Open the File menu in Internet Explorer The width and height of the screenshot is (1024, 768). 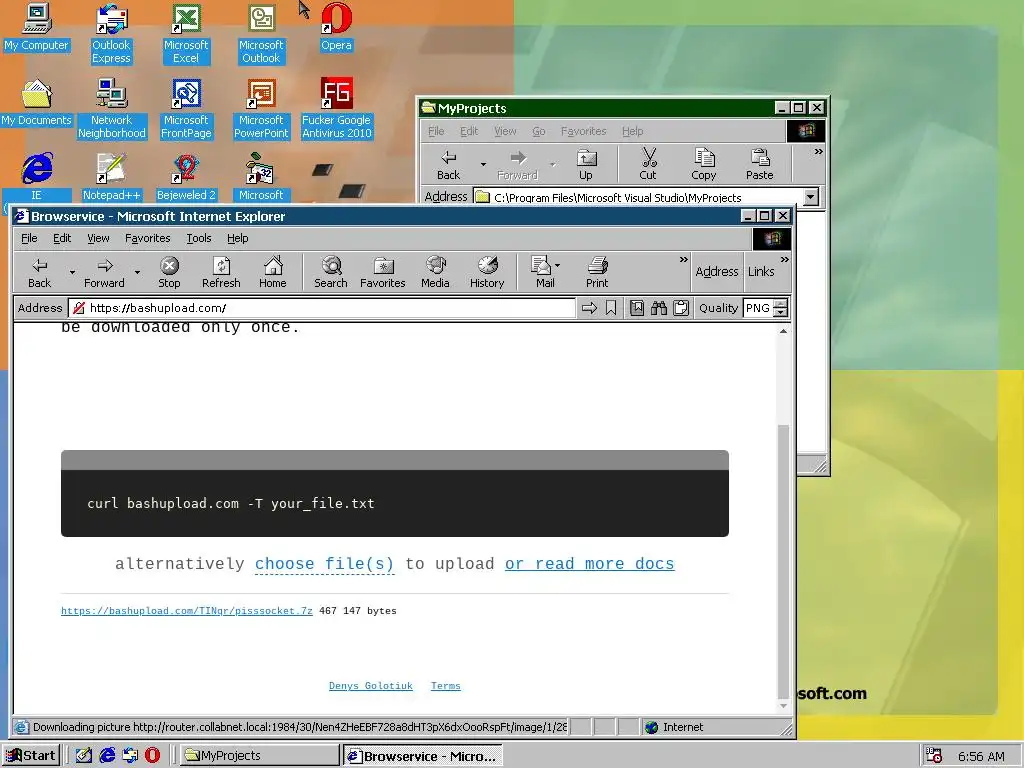tap(29, 238)
